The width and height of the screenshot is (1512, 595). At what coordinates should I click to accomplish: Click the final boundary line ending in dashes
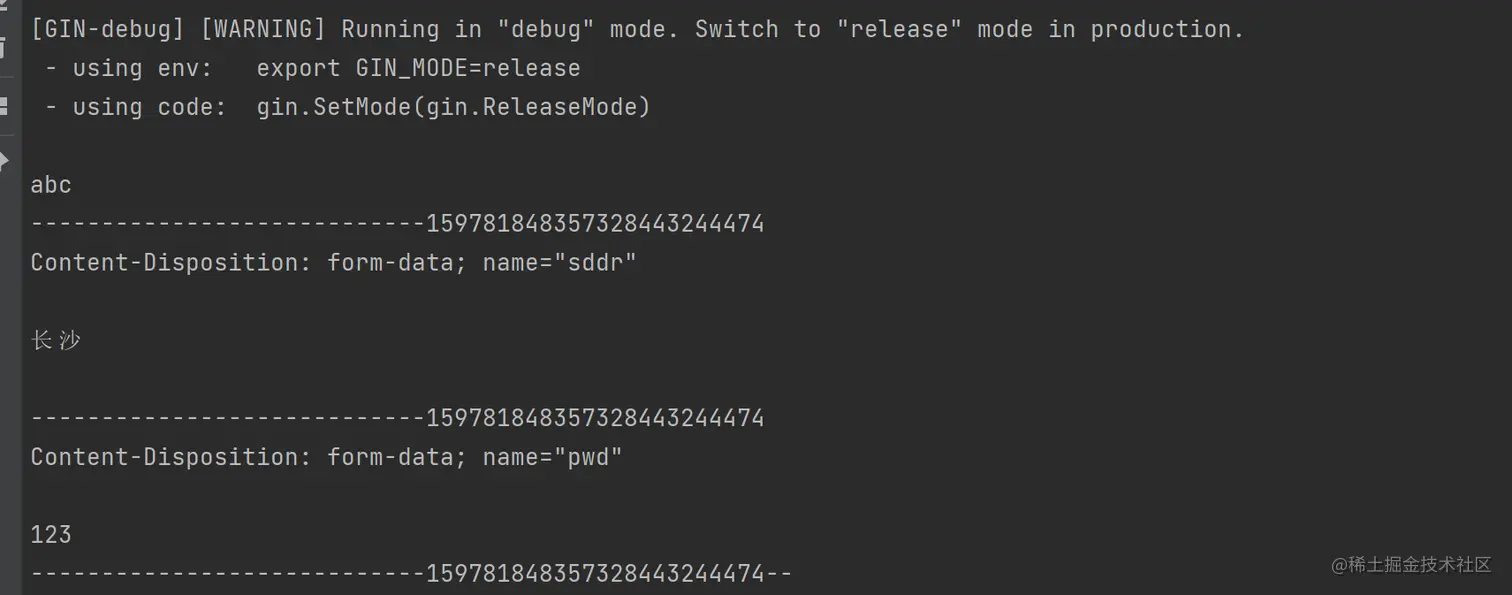click(x=411, y=574)
